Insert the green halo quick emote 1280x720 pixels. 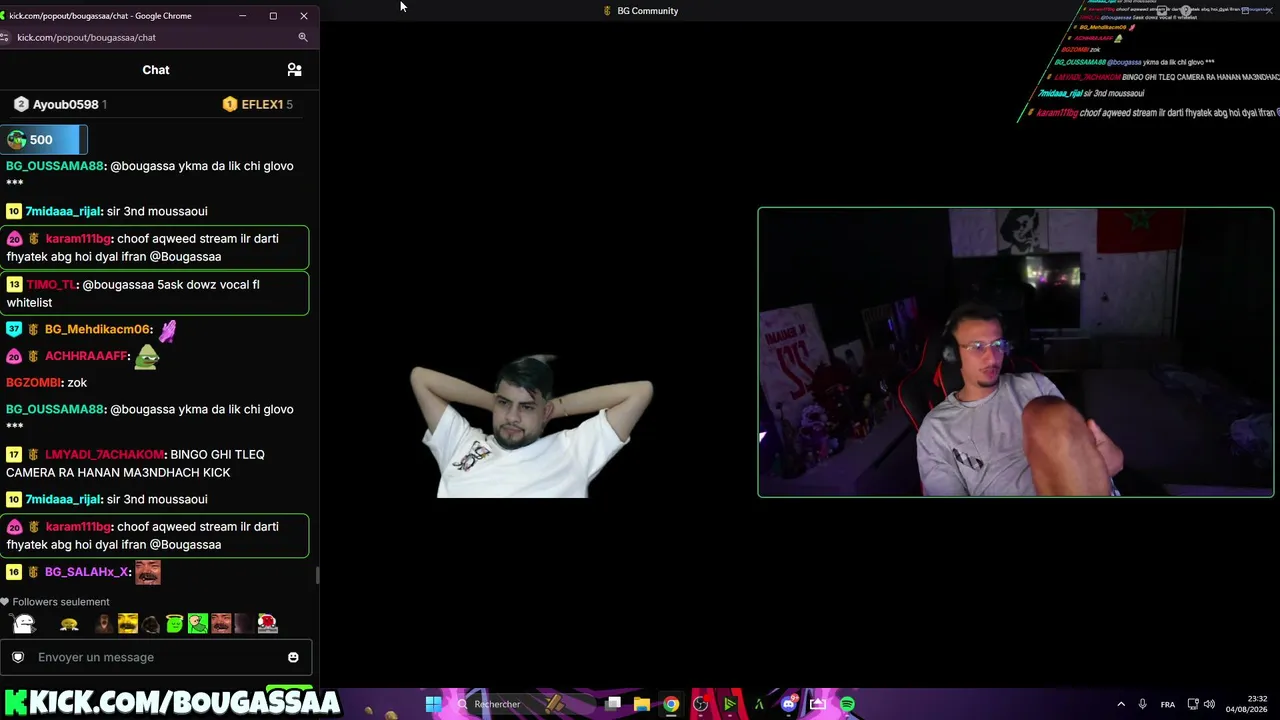[175, 624]
